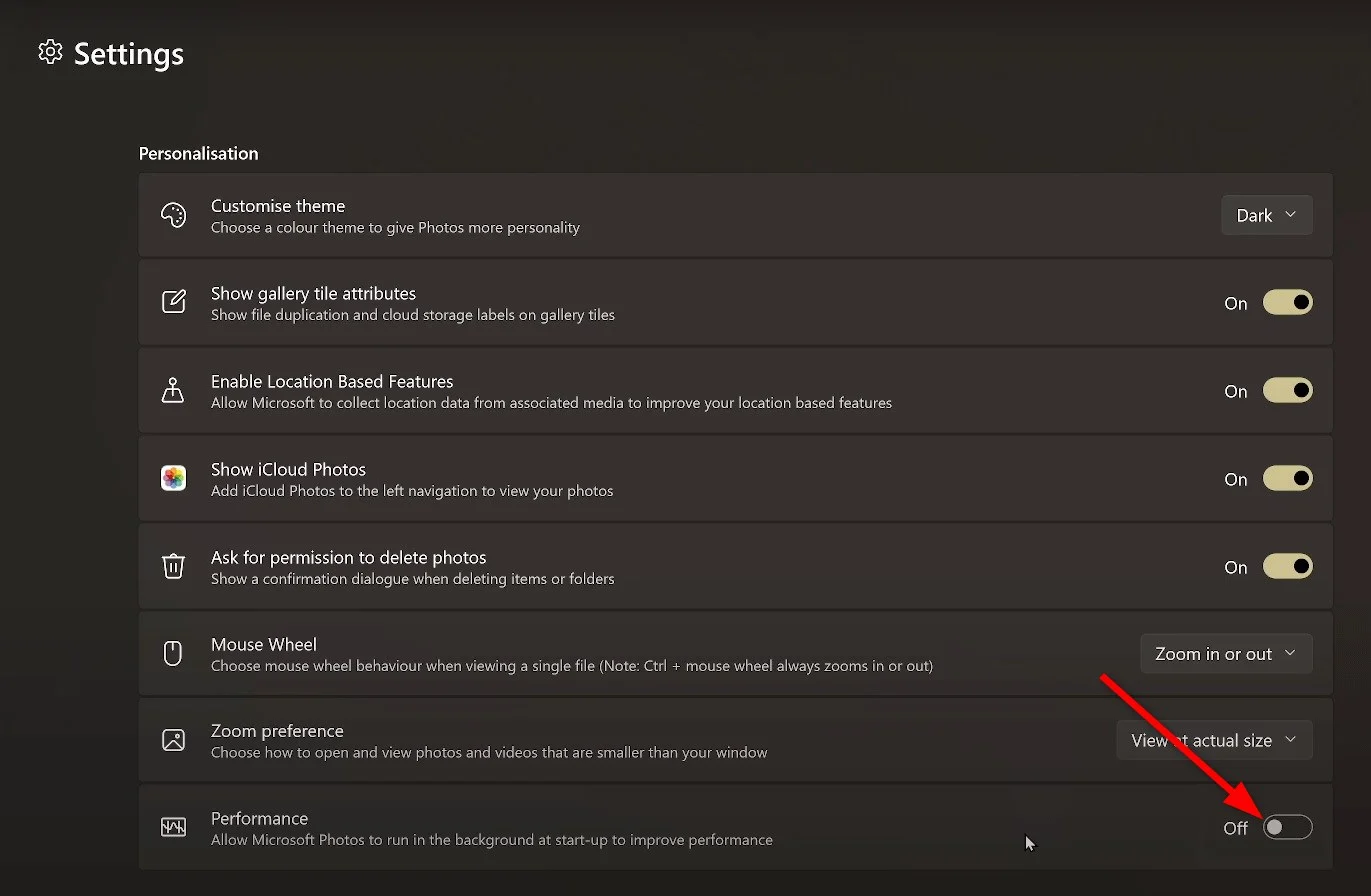Click the Location Based Features pin icon
The height and width of the screenshot is (896, 1371).
[x=173, y=391]
